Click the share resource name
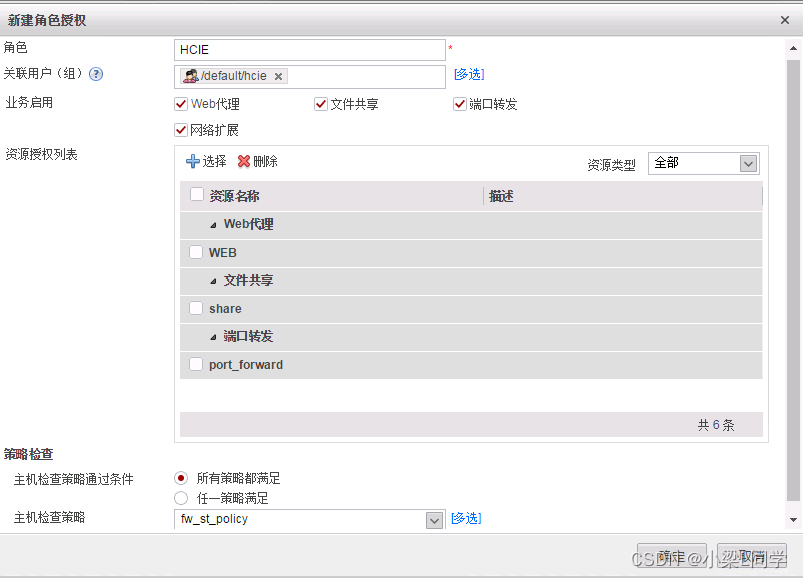The height and width of the screenshot is (578, 803). 225,309
